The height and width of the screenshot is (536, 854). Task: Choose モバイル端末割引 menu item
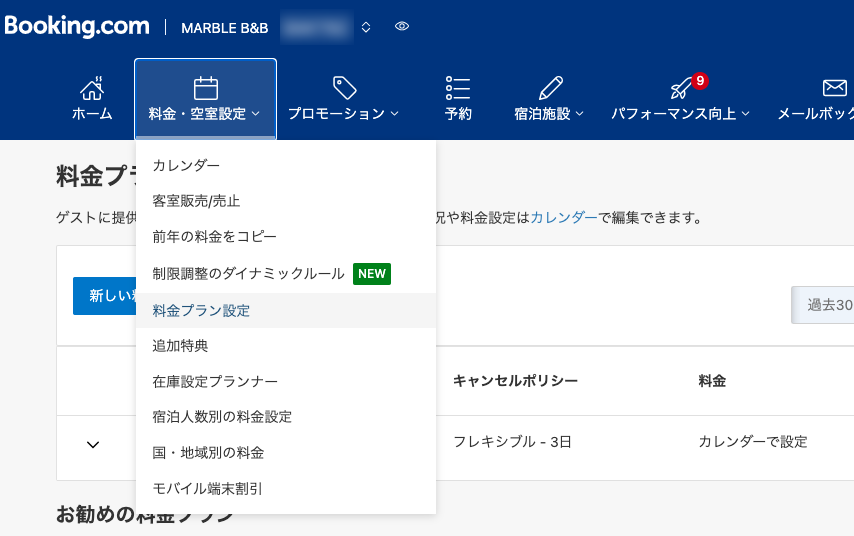pos(207,489)
